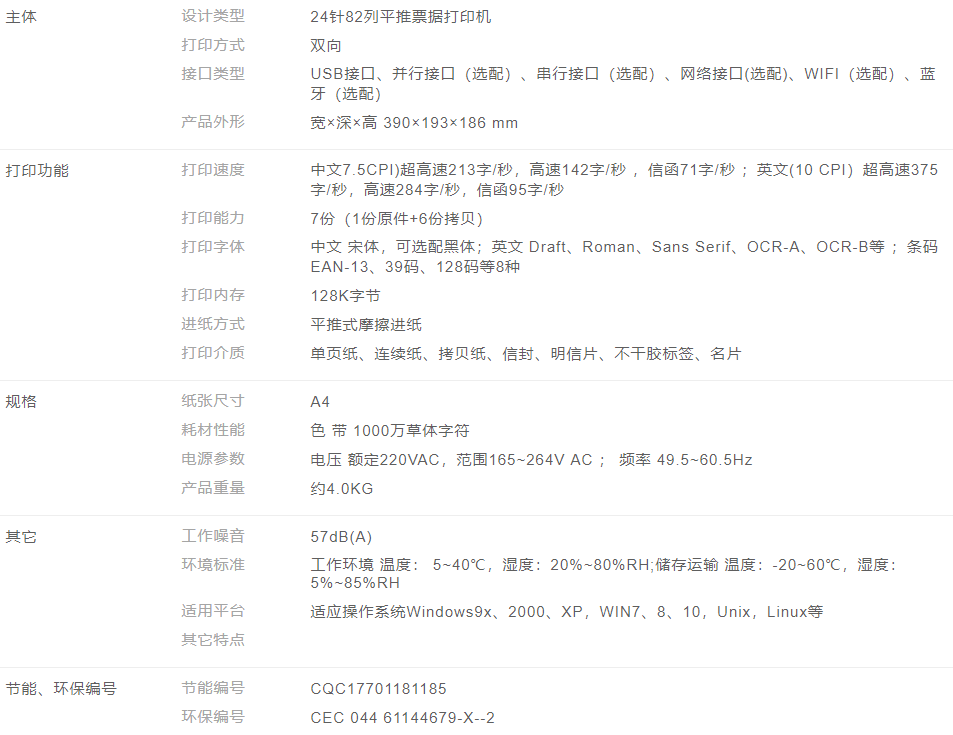
Task: Click the 57dB(A) noise value
Action: (x=341, y=537)
